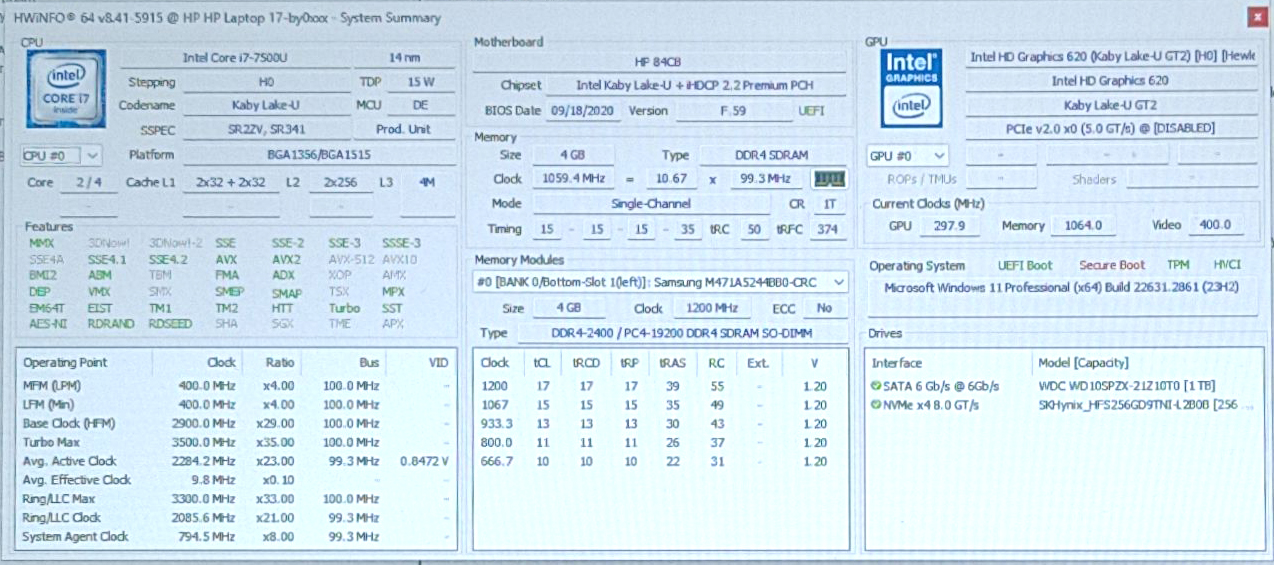
Task: Select the SKHynix NVMe drive row
Action: [1062, 405]
